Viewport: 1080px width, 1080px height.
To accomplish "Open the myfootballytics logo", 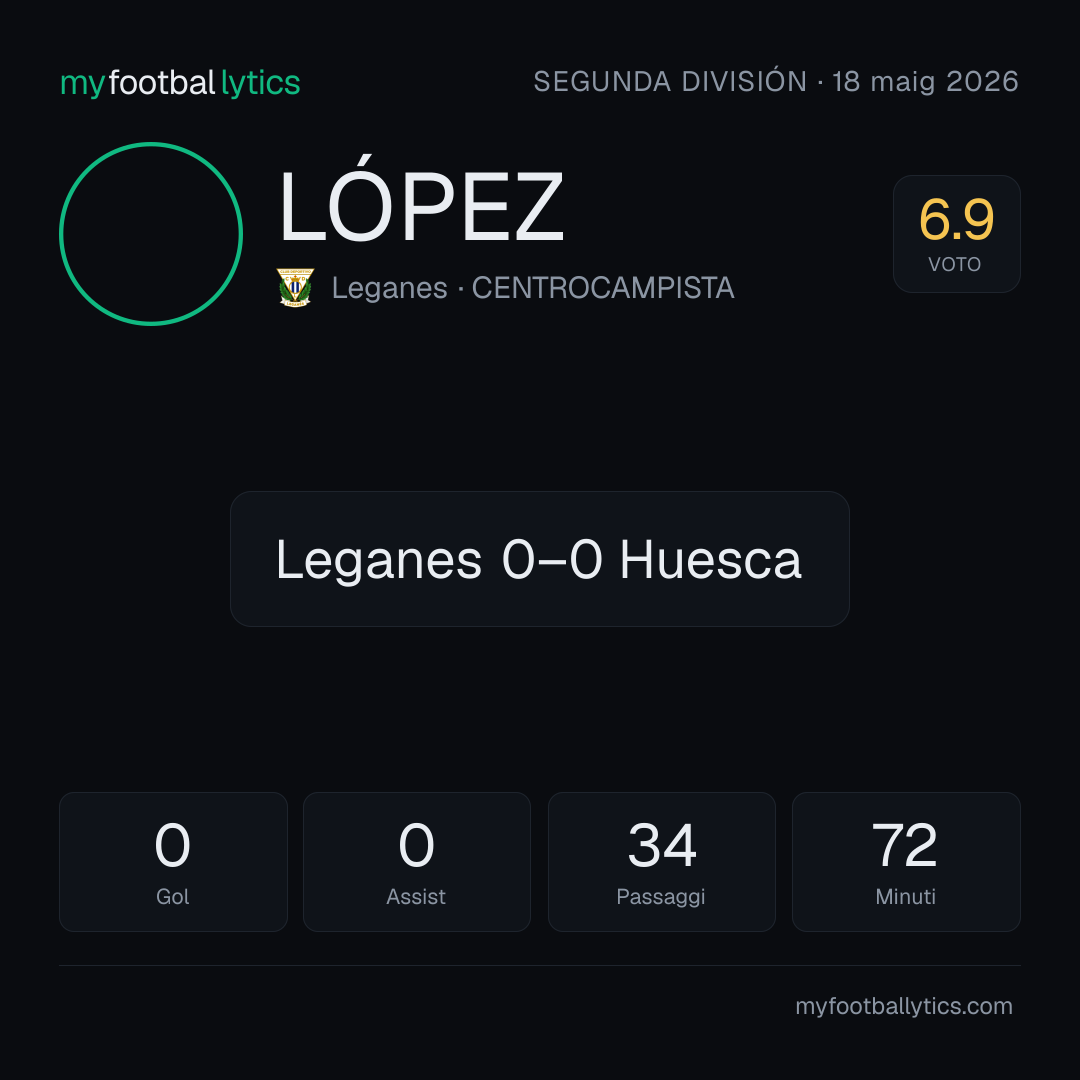I will [x=180, y=83].
